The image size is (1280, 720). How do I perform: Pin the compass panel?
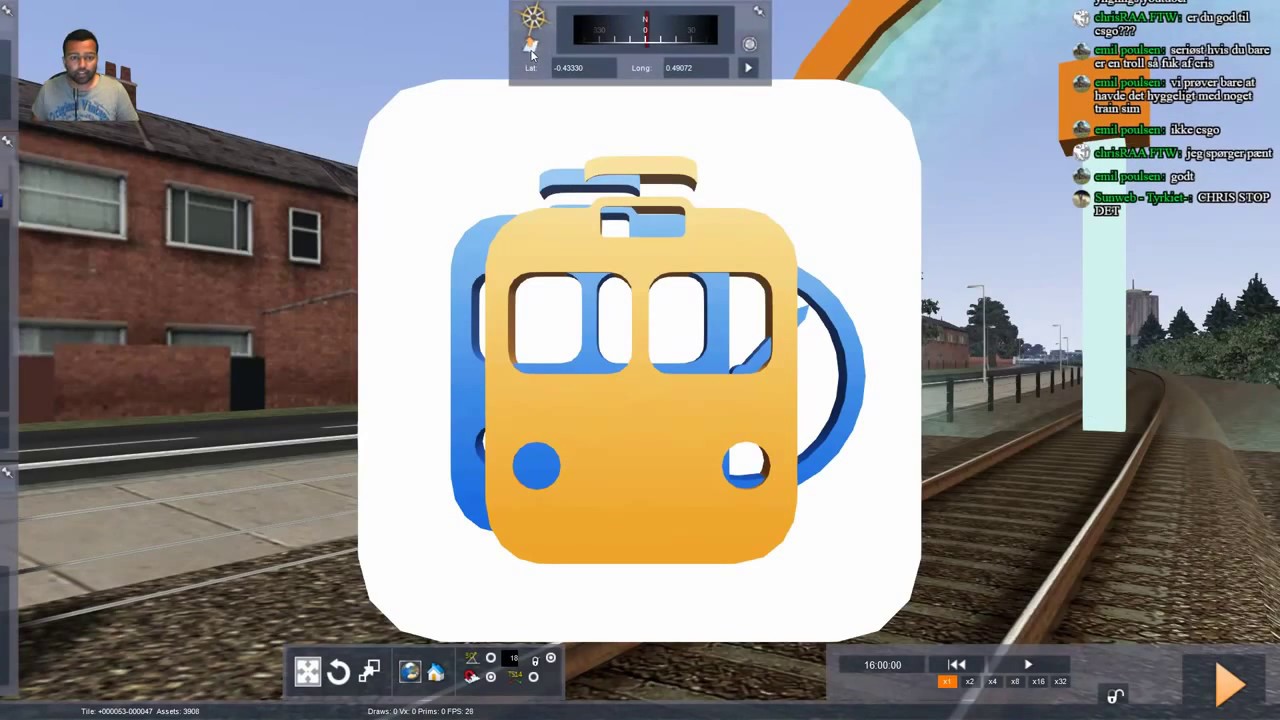[758, 11]
